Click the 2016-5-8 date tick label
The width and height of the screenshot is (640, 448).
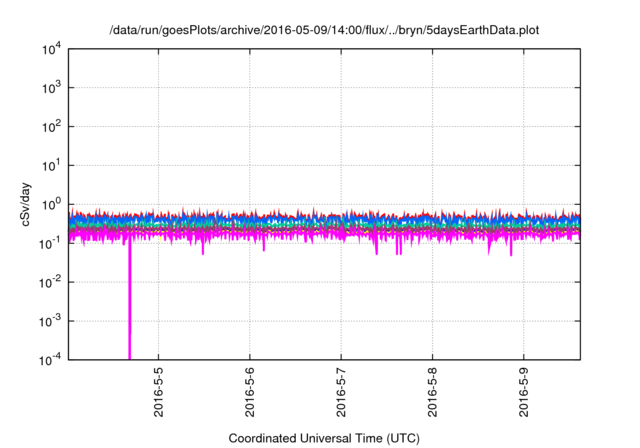pos(432,392)
